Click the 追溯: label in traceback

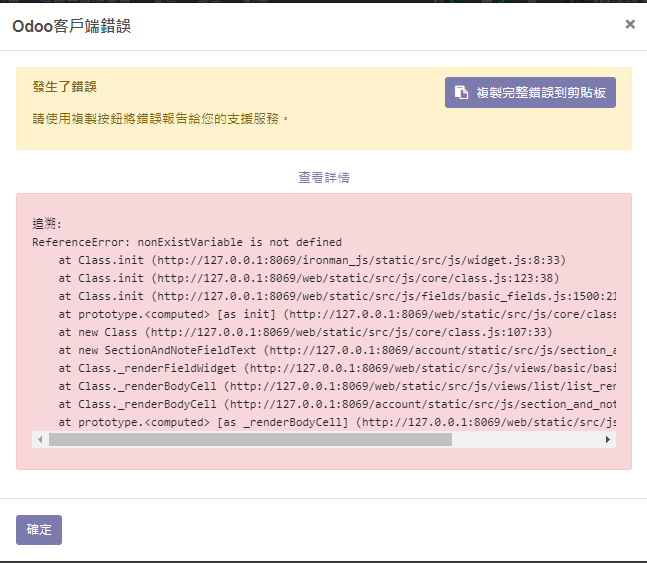click(47, 224)
